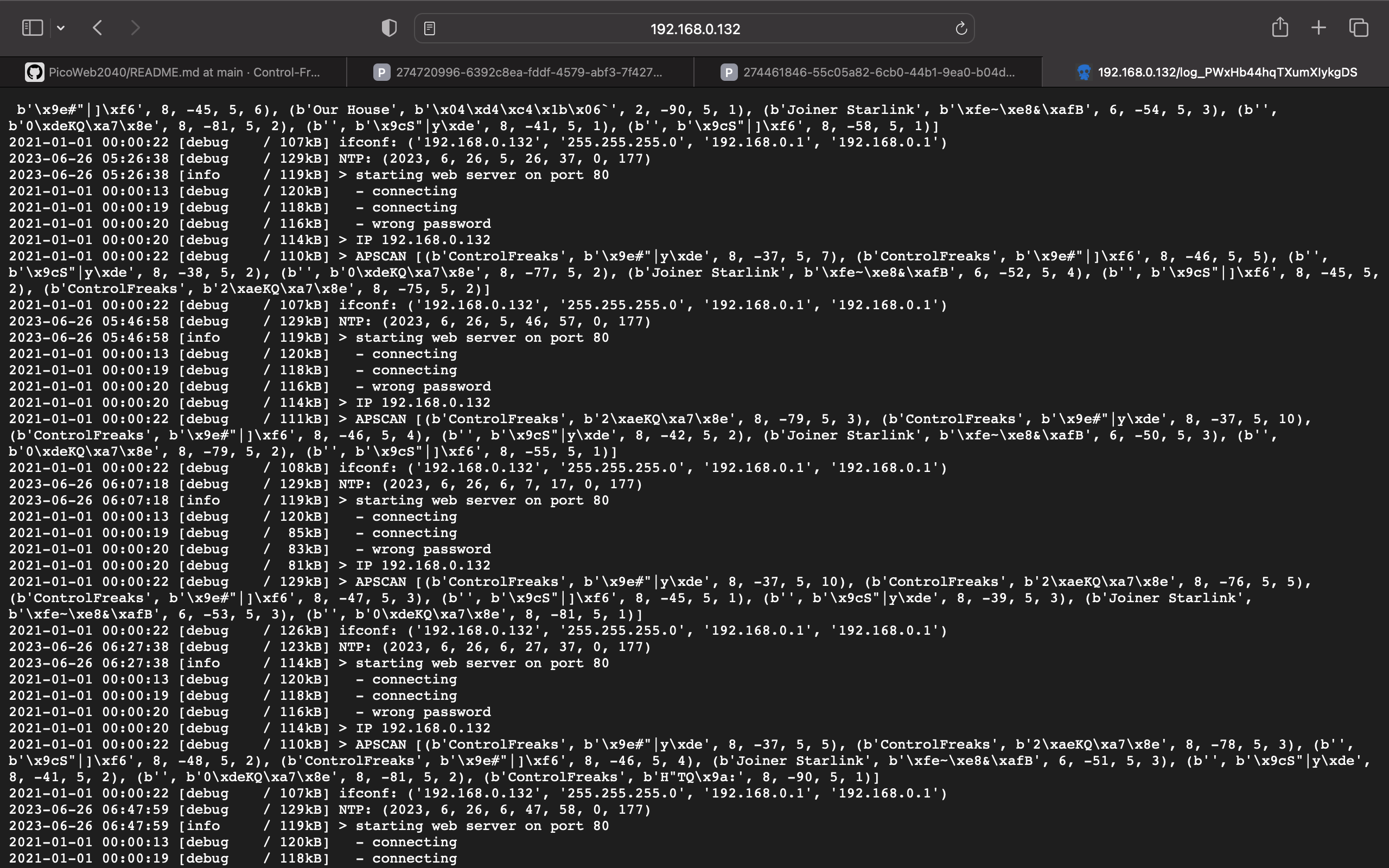Toggle the Safari sidebar panel
Screen dimensions: 1389x868
point(32,27)
